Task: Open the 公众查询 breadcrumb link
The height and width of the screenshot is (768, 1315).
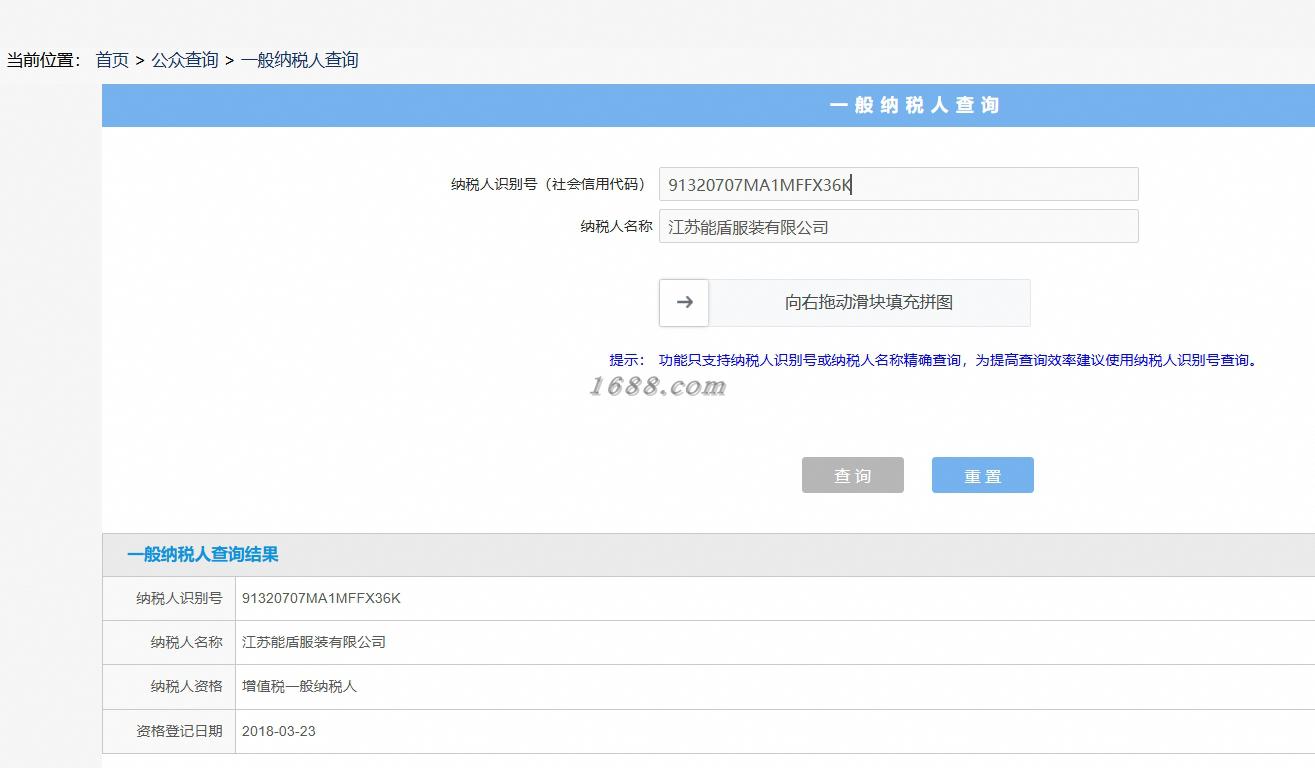Action: pos(185,60)
